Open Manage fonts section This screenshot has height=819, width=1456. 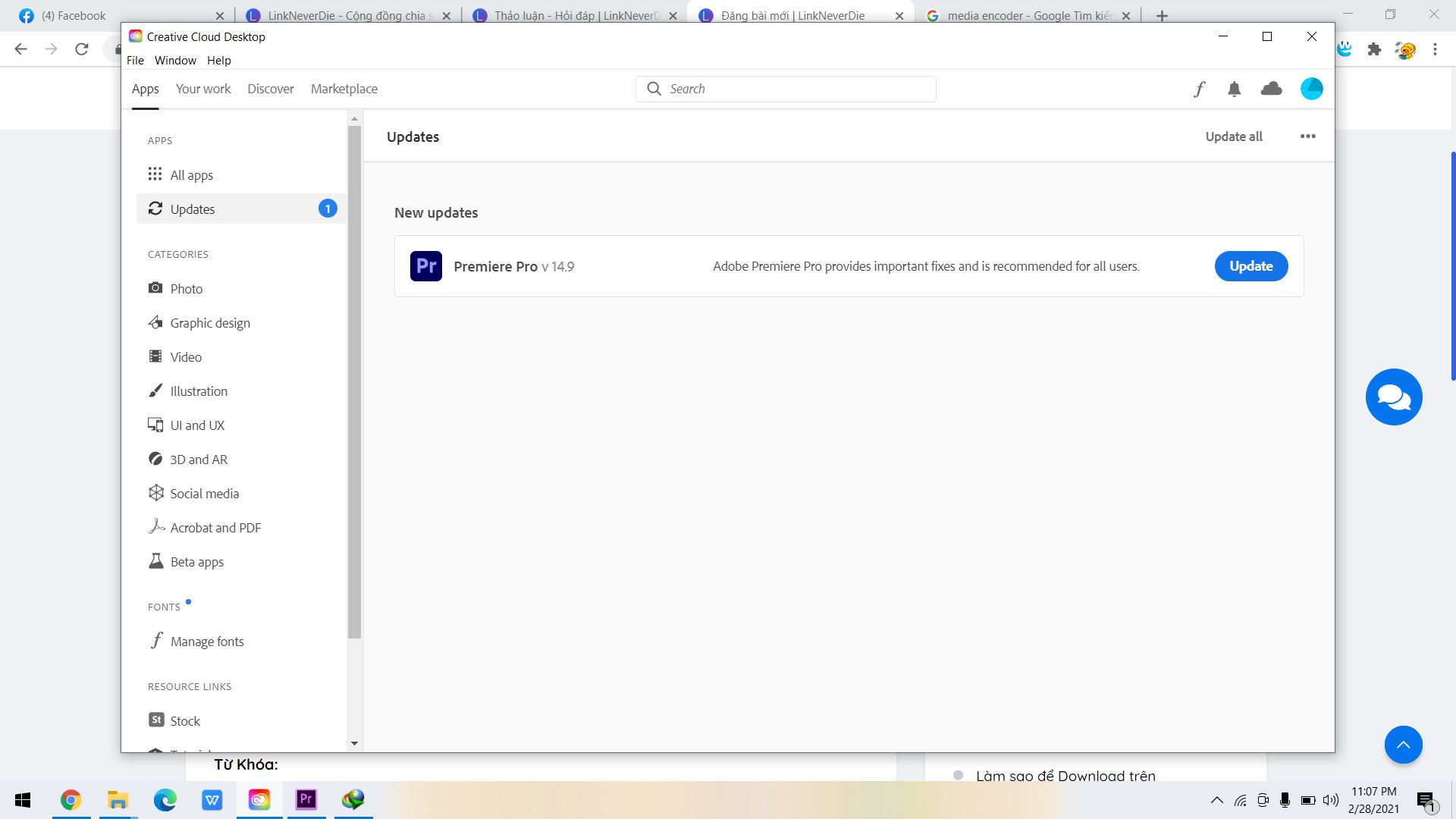(x=207, y=641)
